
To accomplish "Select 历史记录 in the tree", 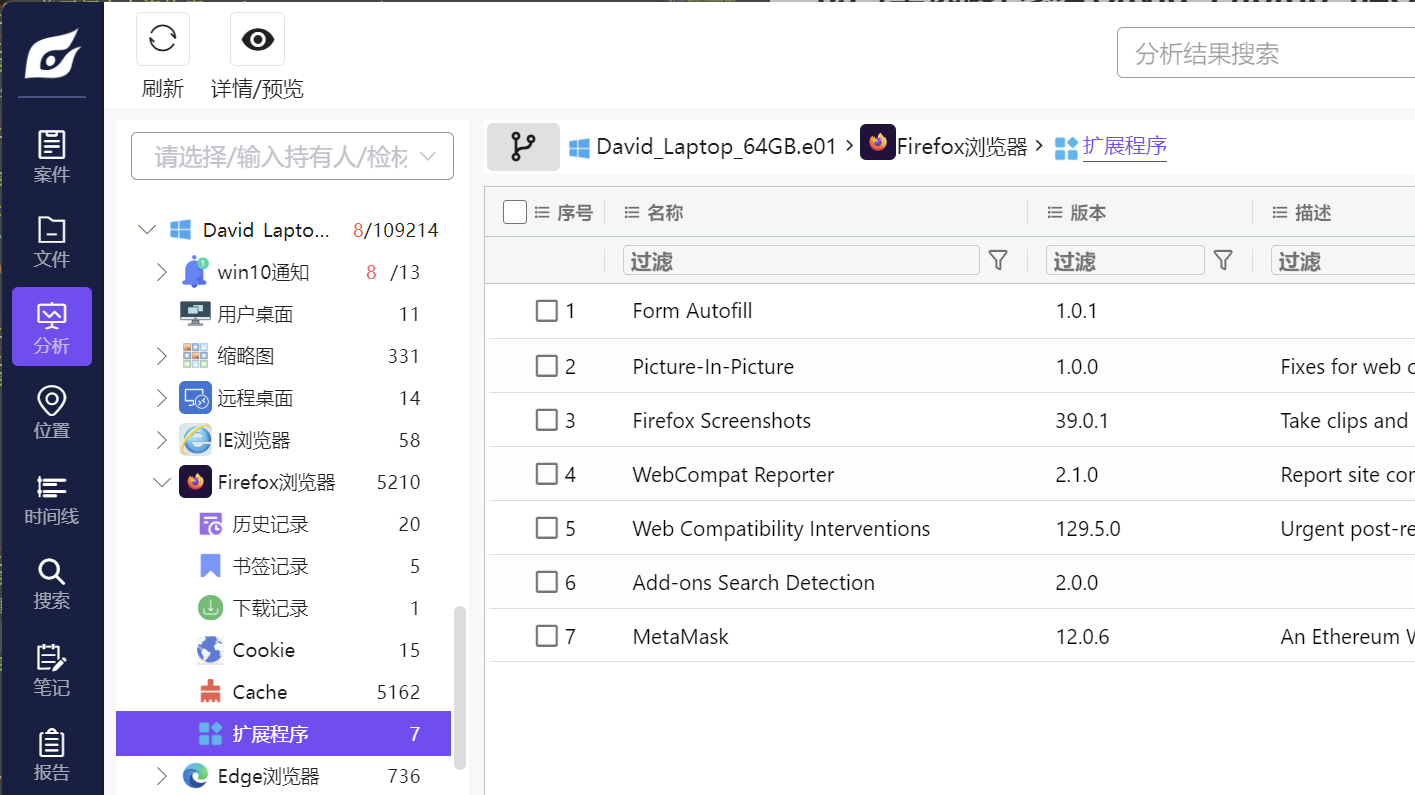I will coord(270,524).
